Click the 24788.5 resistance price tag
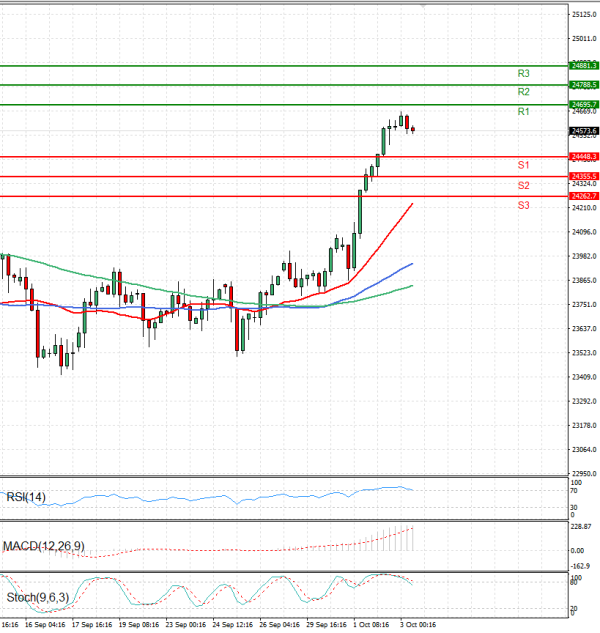Image resolution: width=600 pixels, height=633 pixels. [583, 85]
